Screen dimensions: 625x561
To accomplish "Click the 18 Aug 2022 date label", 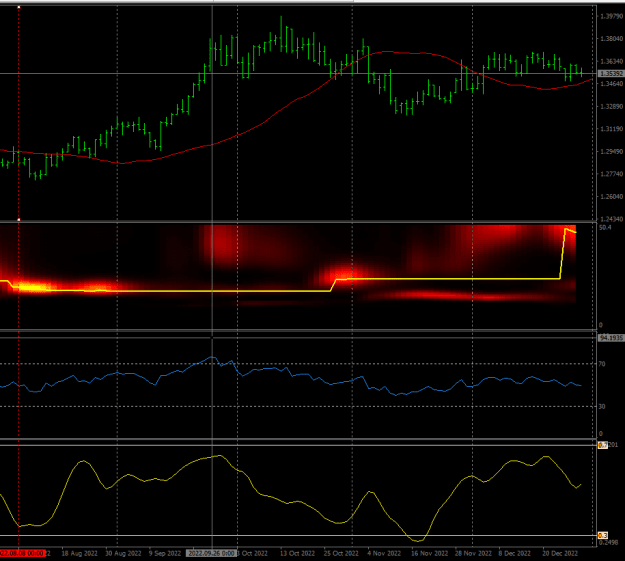I will pyautogui.click(x=79, y=553).
